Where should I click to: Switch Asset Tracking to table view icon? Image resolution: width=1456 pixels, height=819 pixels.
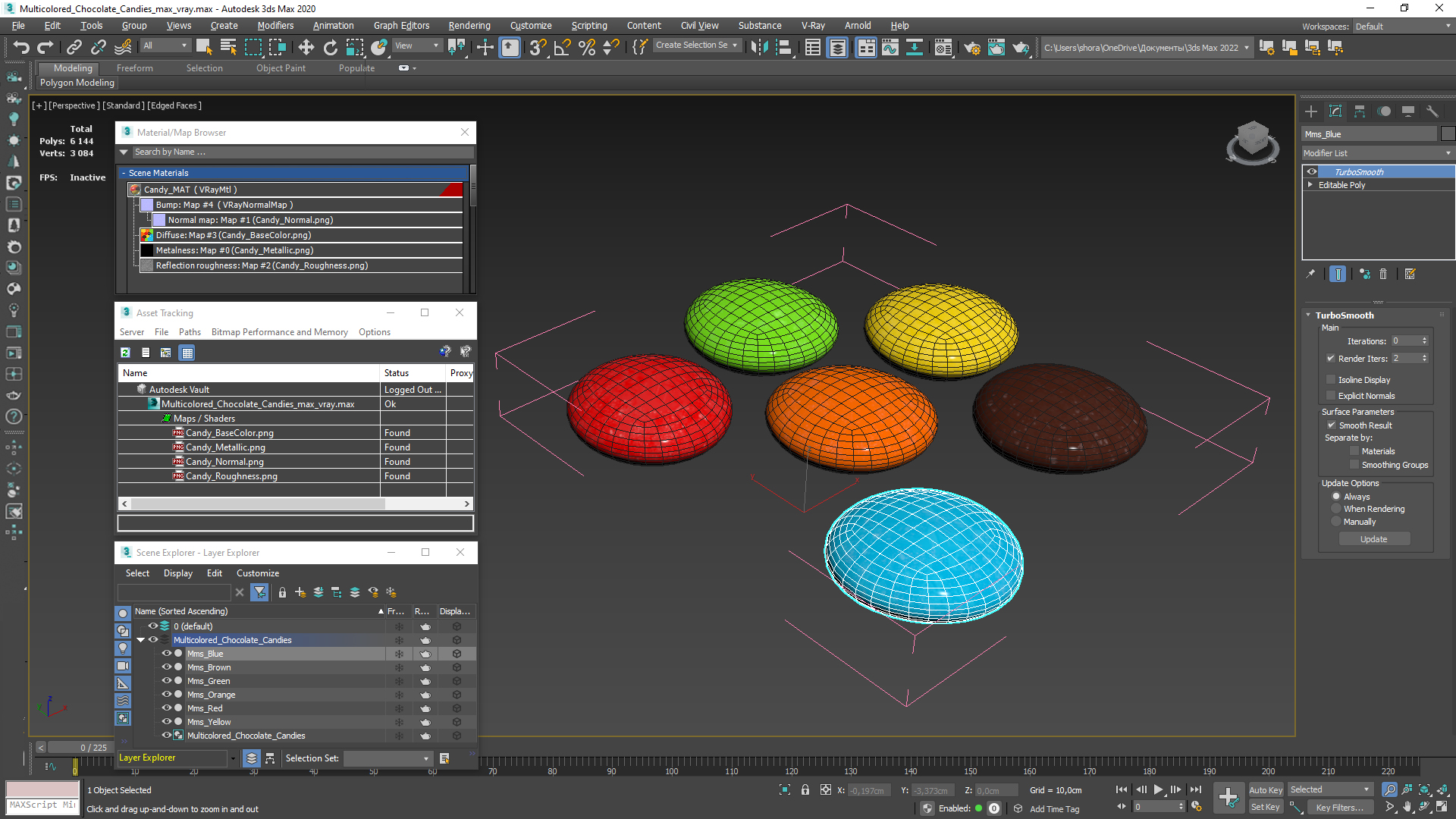(x=187, y=353)
